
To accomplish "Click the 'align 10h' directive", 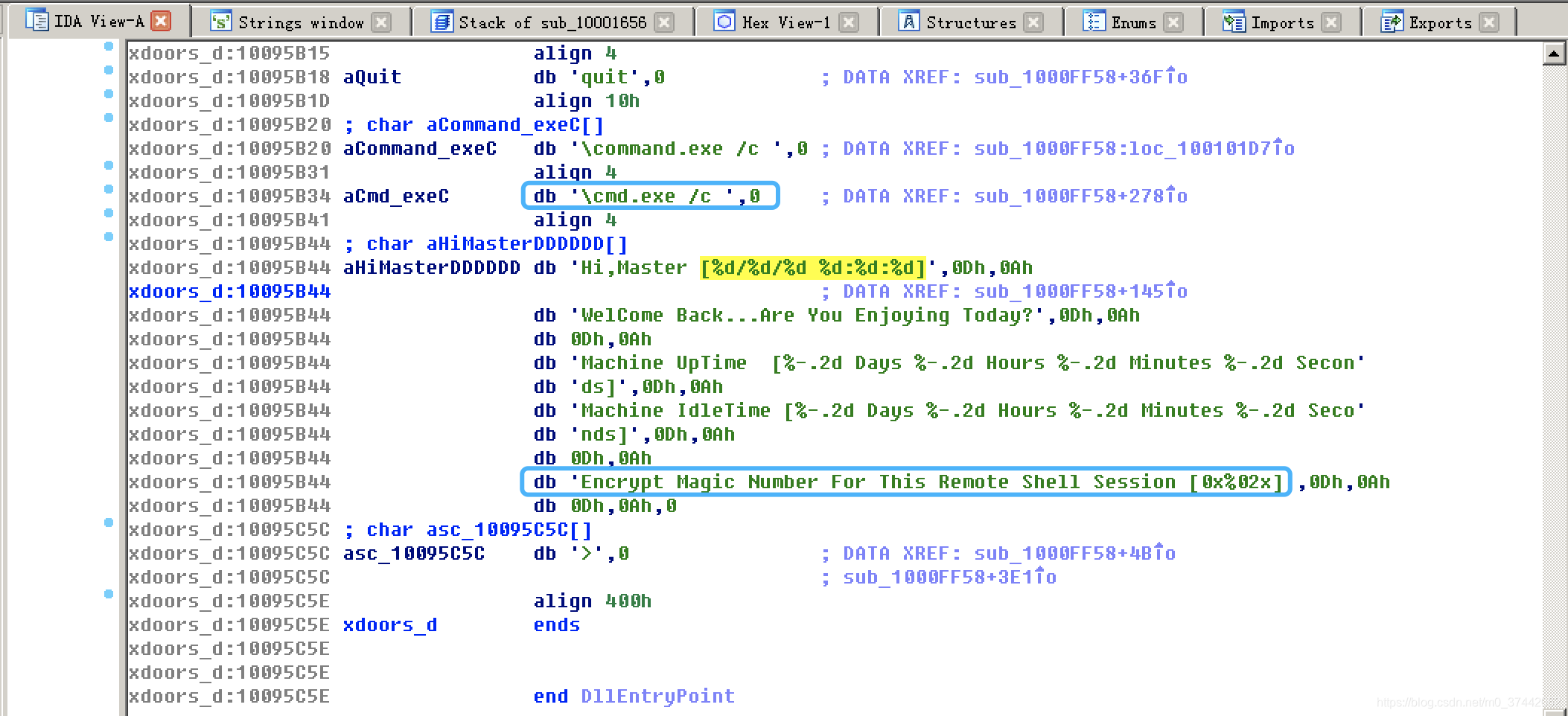I will pyautogui.click(x=586, y=100).
